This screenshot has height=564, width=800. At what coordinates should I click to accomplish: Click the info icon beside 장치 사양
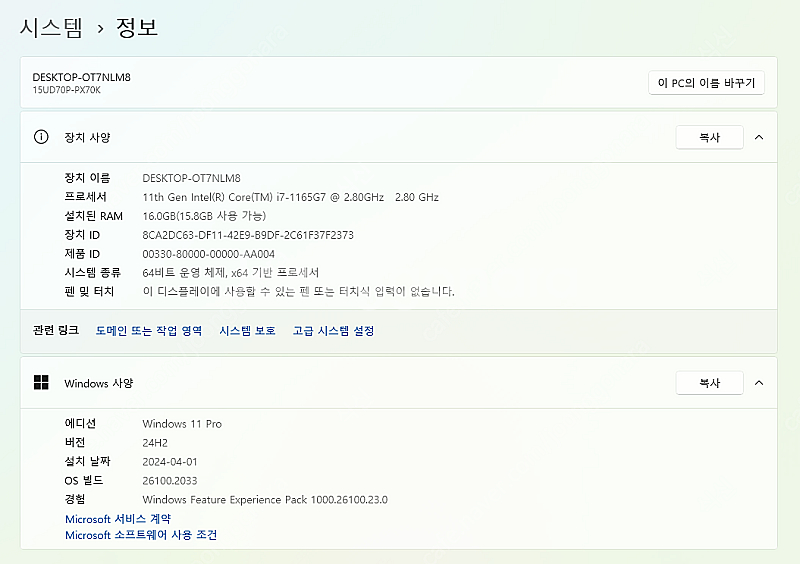point(41,137)
